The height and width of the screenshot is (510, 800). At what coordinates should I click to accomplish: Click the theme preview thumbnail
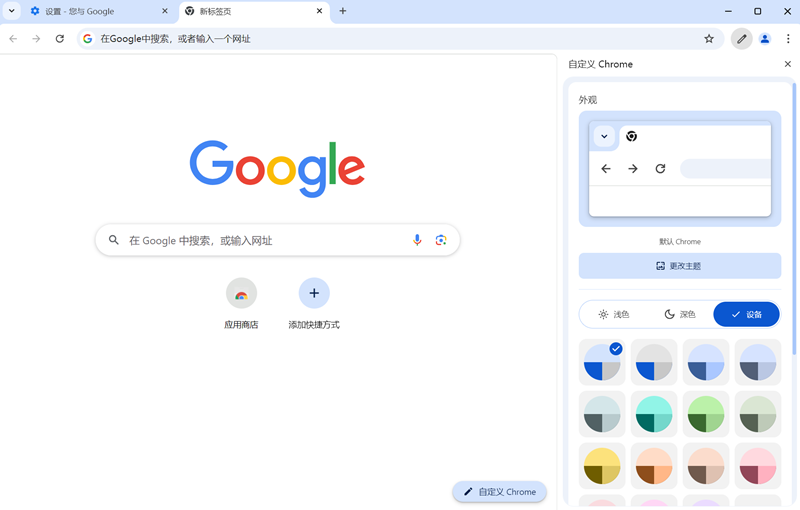point(680,169)
